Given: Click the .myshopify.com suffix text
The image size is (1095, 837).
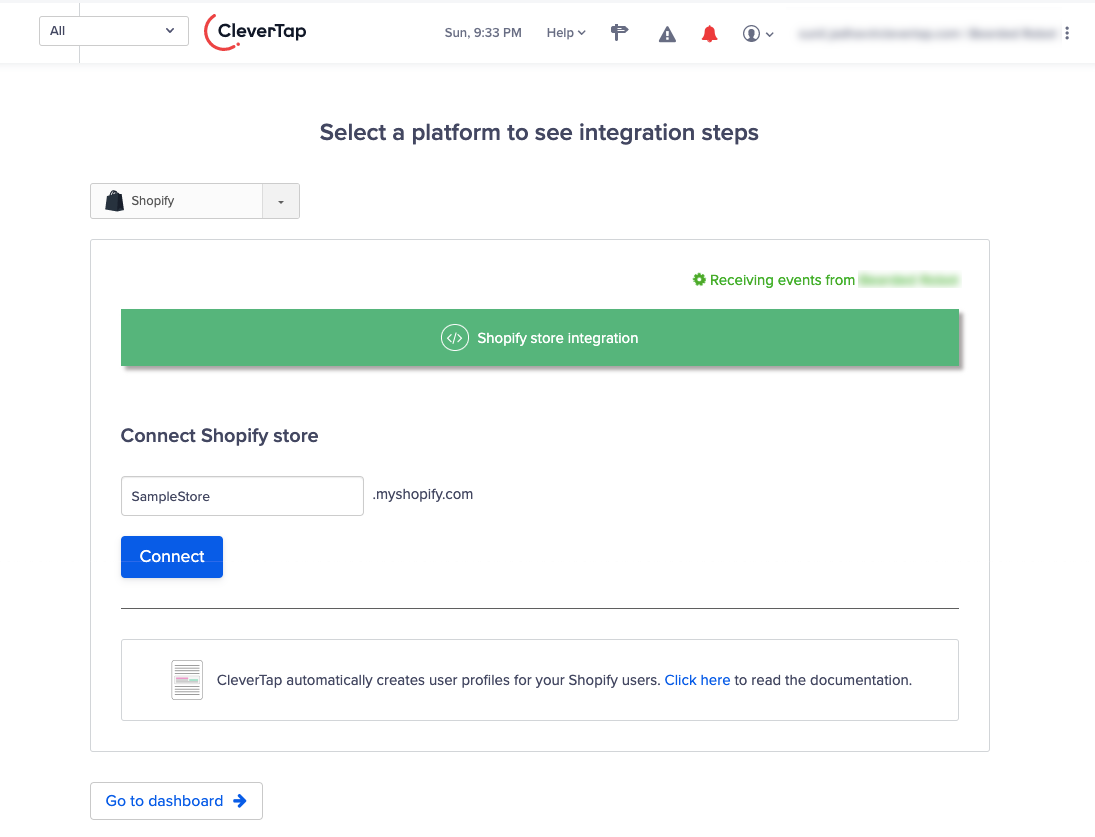Looking at the screenshot, I should 422,494.
